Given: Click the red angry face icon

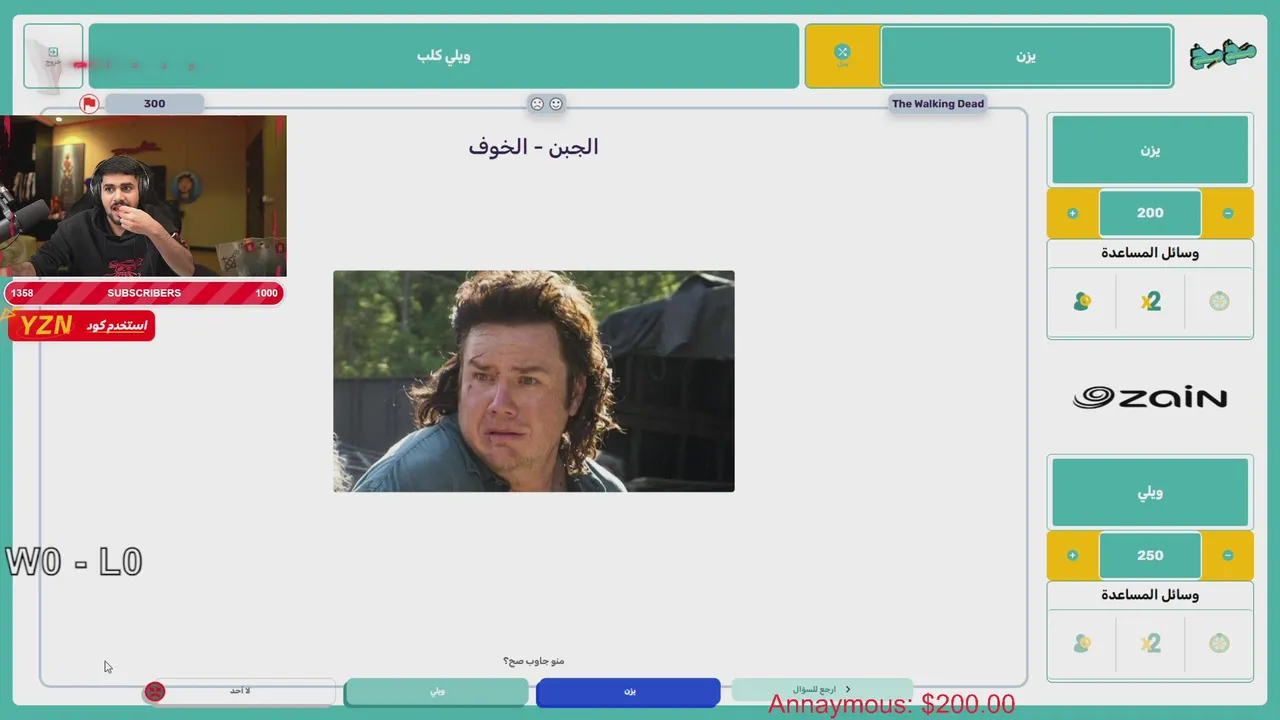Looking at the screenshot, I should point(155,691).
